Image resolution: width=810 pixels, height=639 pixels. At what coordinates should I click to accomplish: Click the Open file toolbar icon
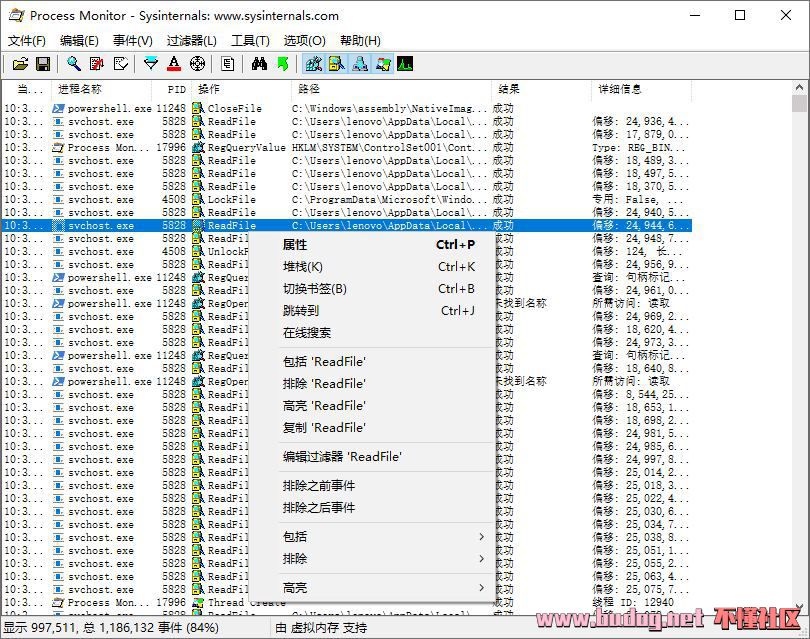point(20,64)
